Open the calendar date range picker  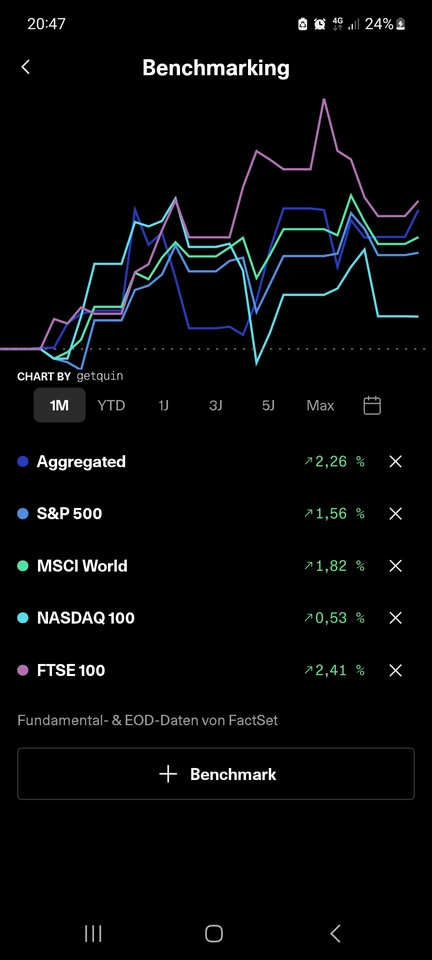pyautogui.click(x=372, y=405)
